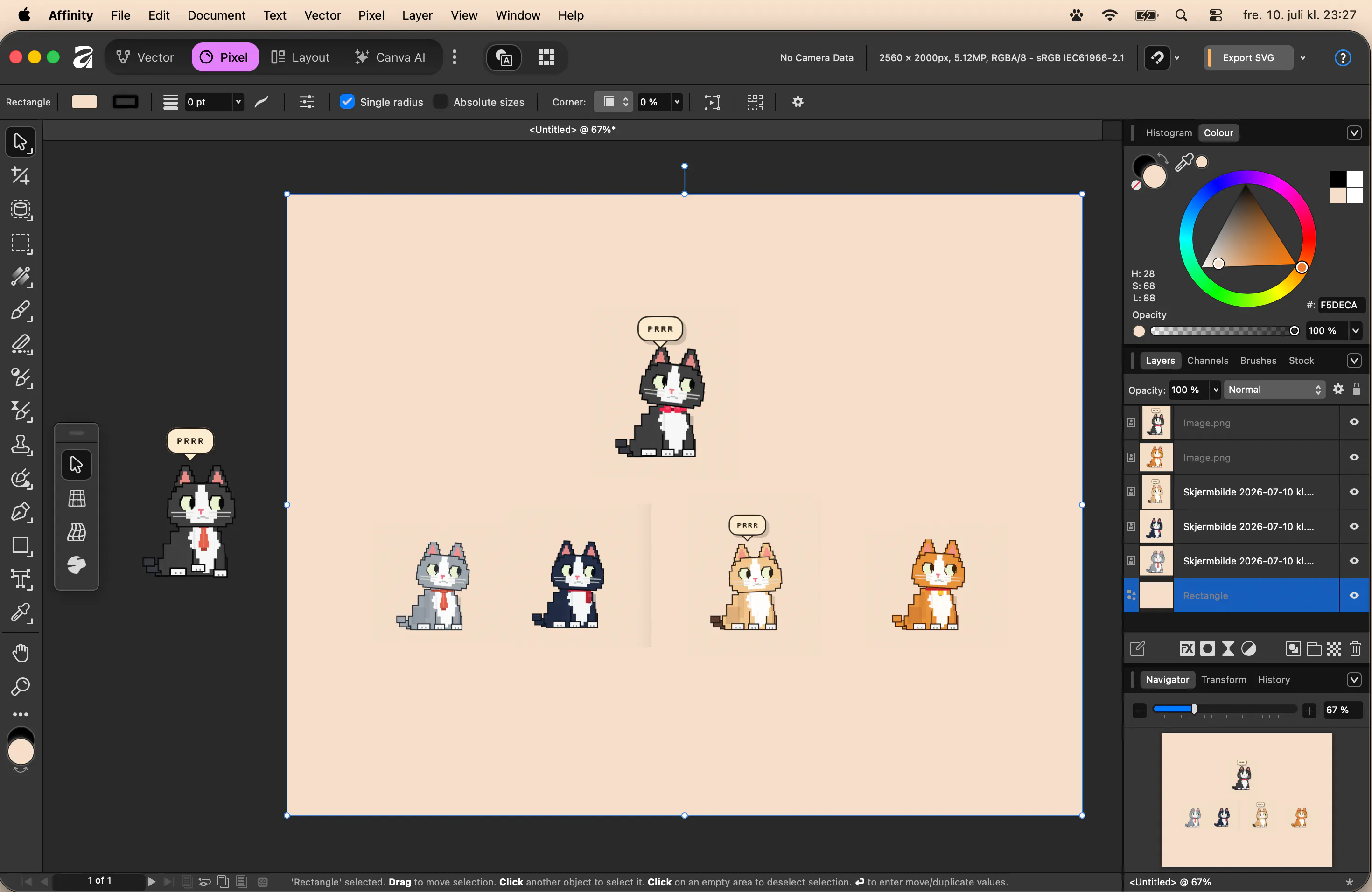Click the Export SVG button
Screen dimensions: 1372x892
(1248, 58)
